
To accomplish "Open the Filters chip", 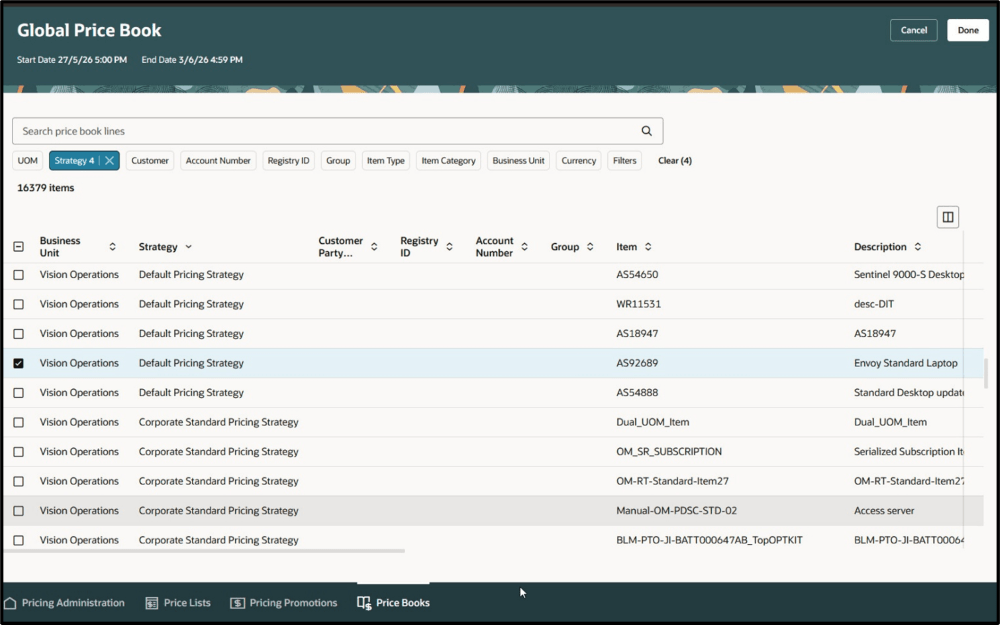I will click(x=624, y=161).
